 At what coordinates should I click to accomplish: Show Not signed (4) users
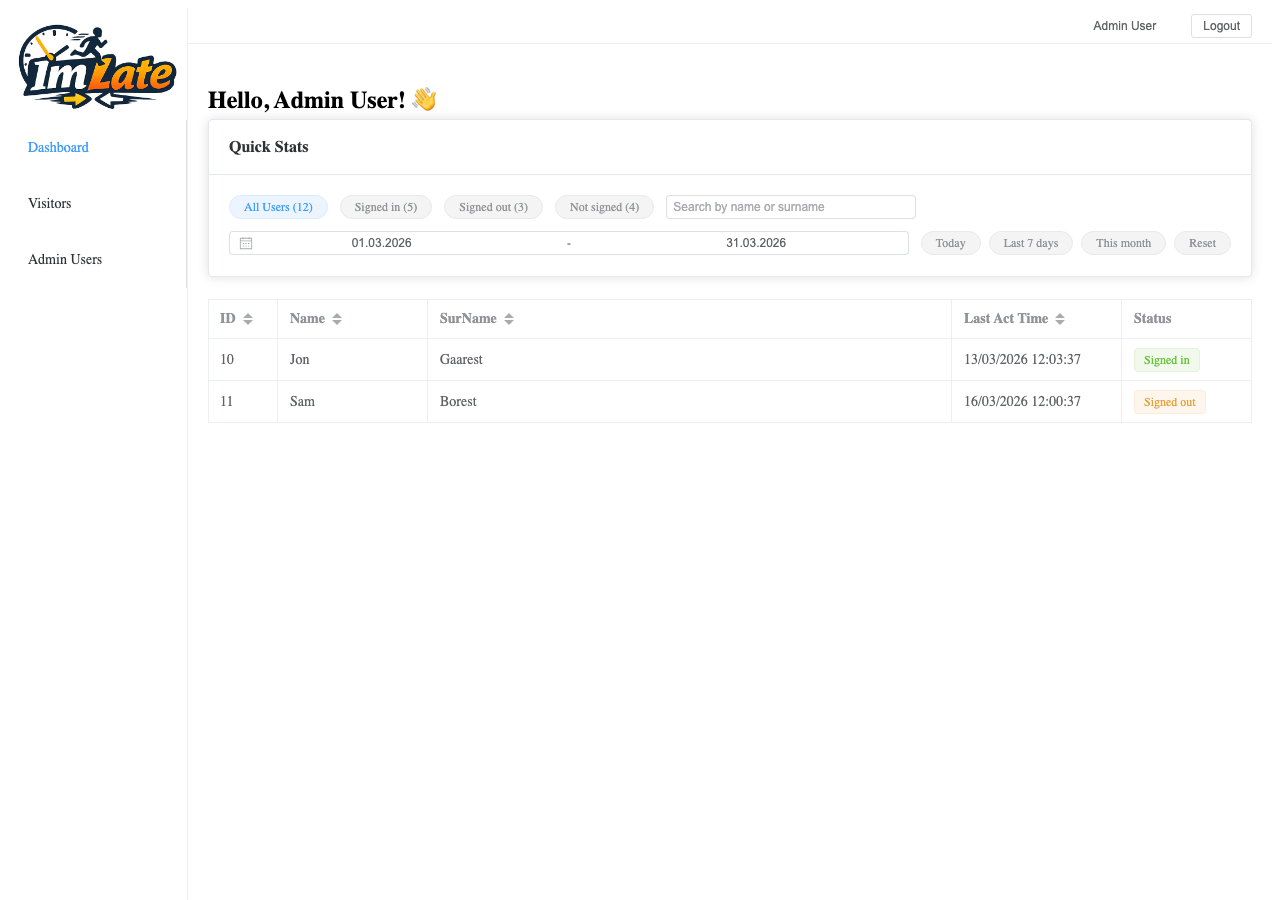[x=604, y=207]
